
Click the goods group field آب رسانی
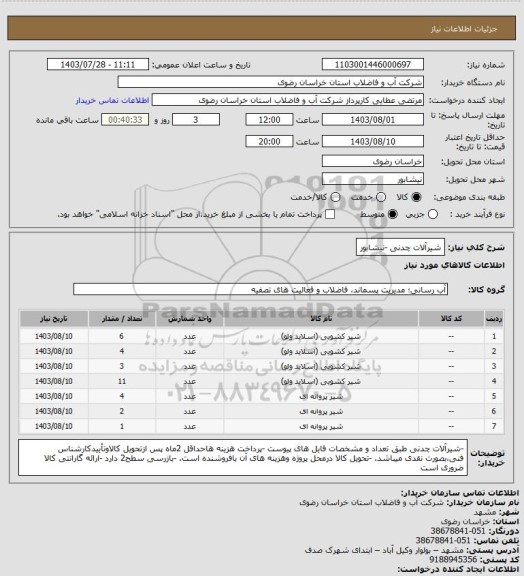[260, 289]
